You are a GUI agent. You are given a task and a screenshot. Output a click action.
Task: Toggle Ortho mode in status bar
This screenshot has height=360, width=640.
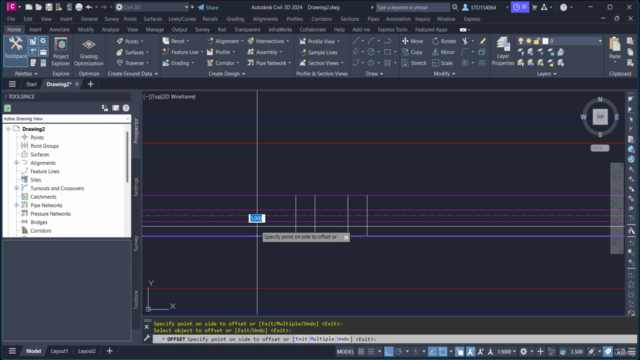coord(389,351)
